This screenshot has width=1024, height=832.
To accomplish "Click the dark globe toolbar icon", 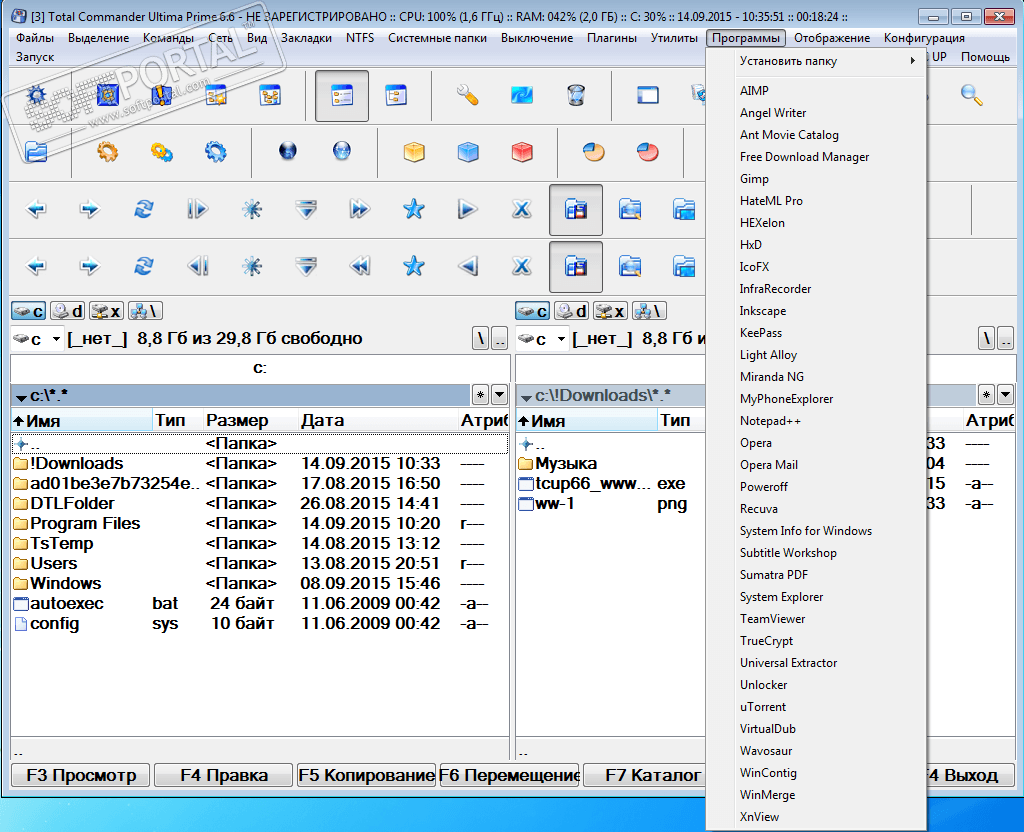I will 288,152.
